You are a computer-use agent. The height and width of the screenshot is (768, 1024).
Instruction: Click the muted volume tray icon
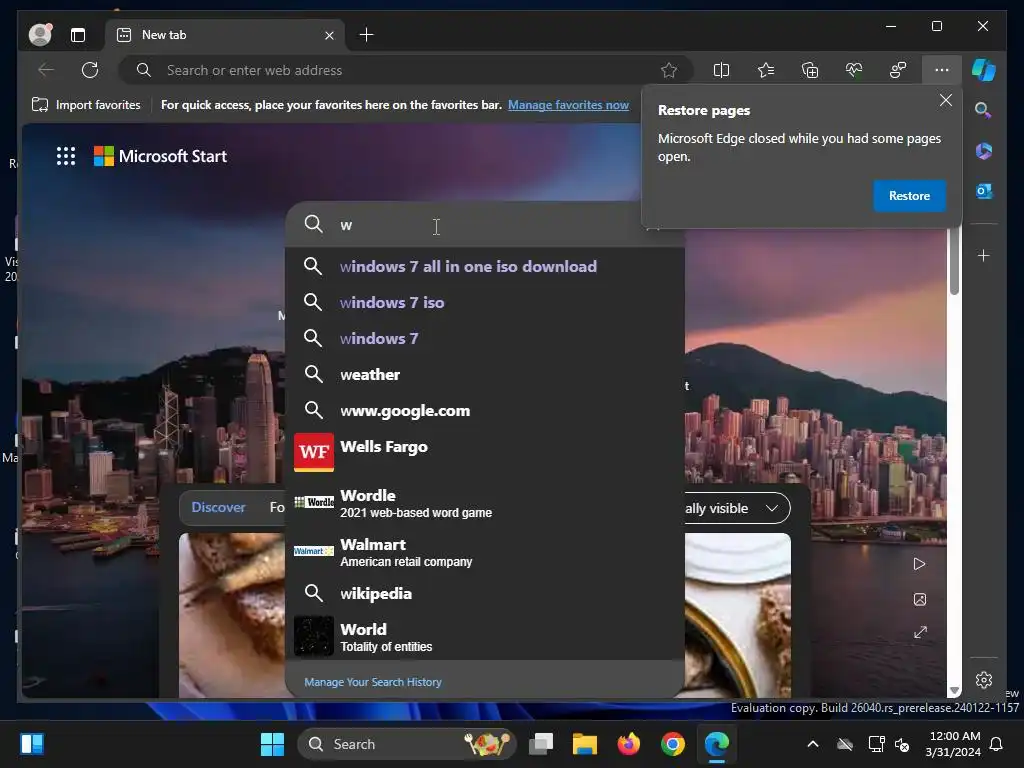pyautogui.click(x=902, y=744)
